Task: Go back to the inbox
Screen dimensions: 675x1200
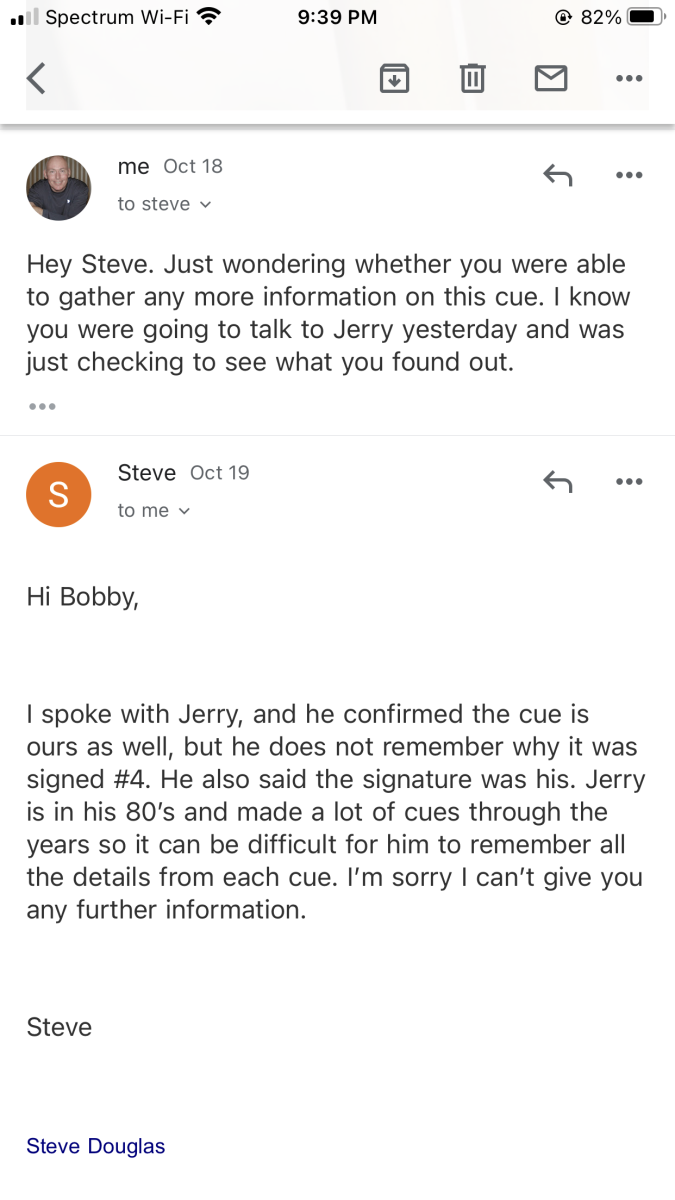Action: 36,77
